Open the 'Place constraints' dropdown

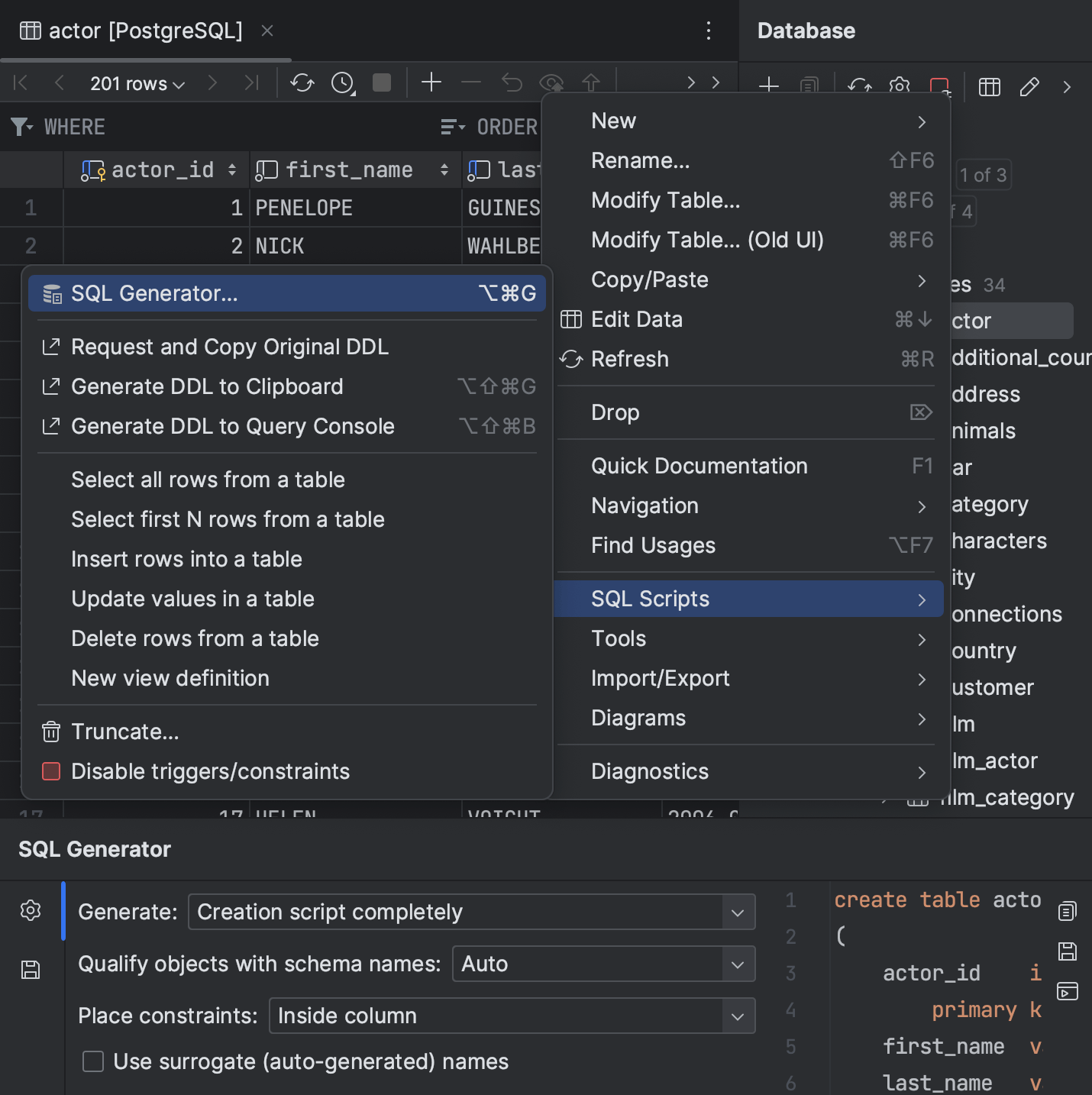(512, 1016)
